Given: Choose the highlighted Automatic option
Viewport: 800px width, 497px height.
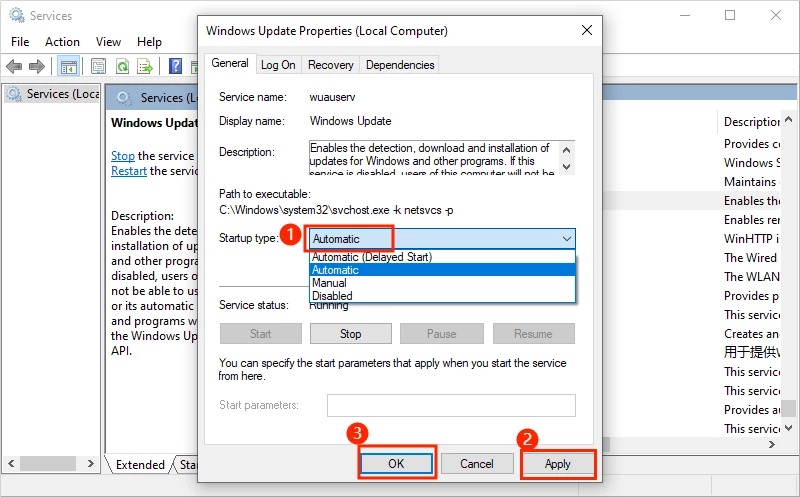Looking at the screenshot, I should coord(442,270).
